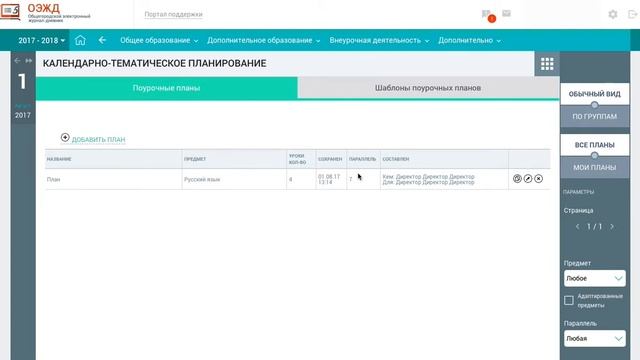
Task: Expand Внеурочная деятельность menu
Action: pos(379,40)
